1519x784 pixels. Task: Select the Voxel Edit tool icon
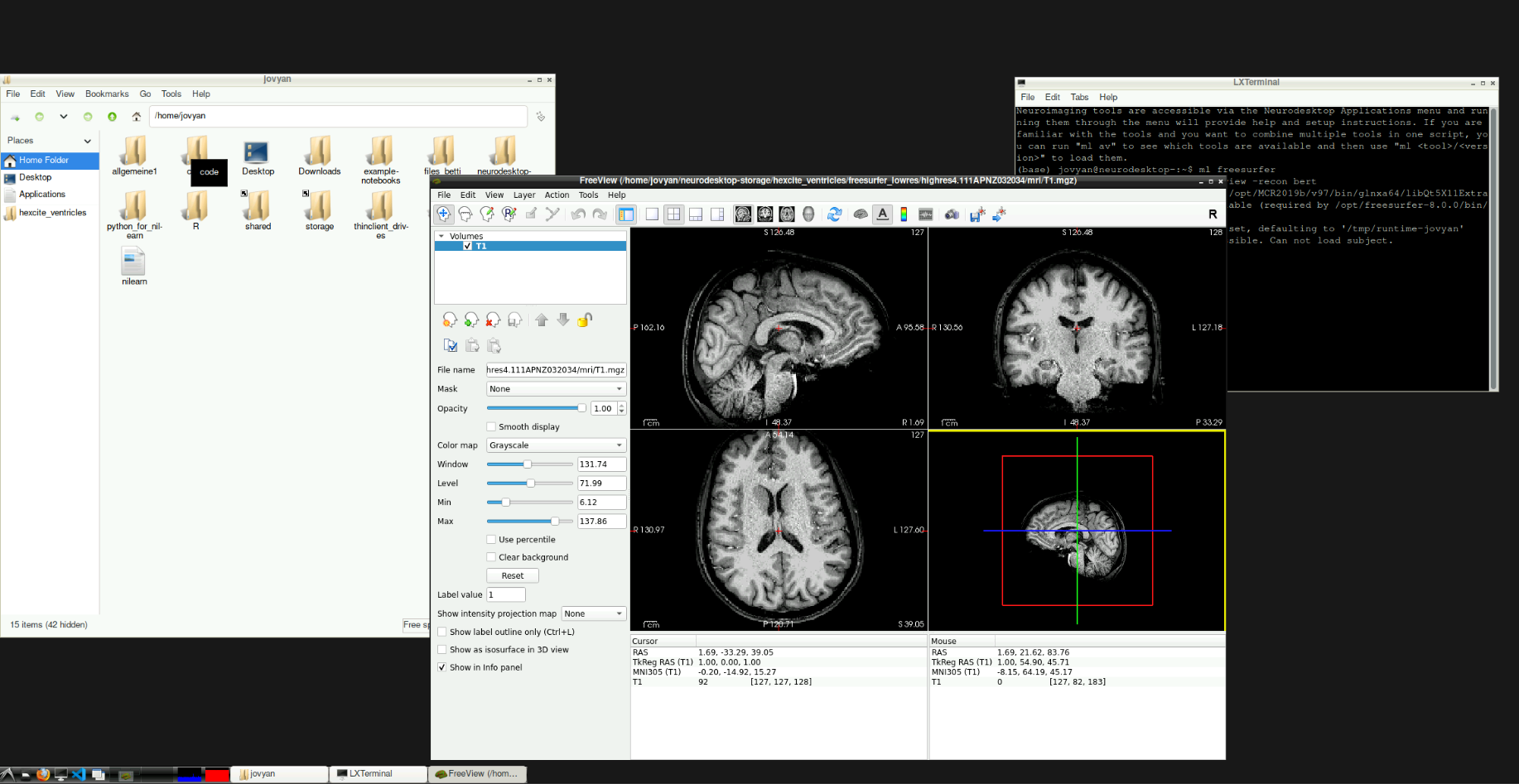pos(487,214)
